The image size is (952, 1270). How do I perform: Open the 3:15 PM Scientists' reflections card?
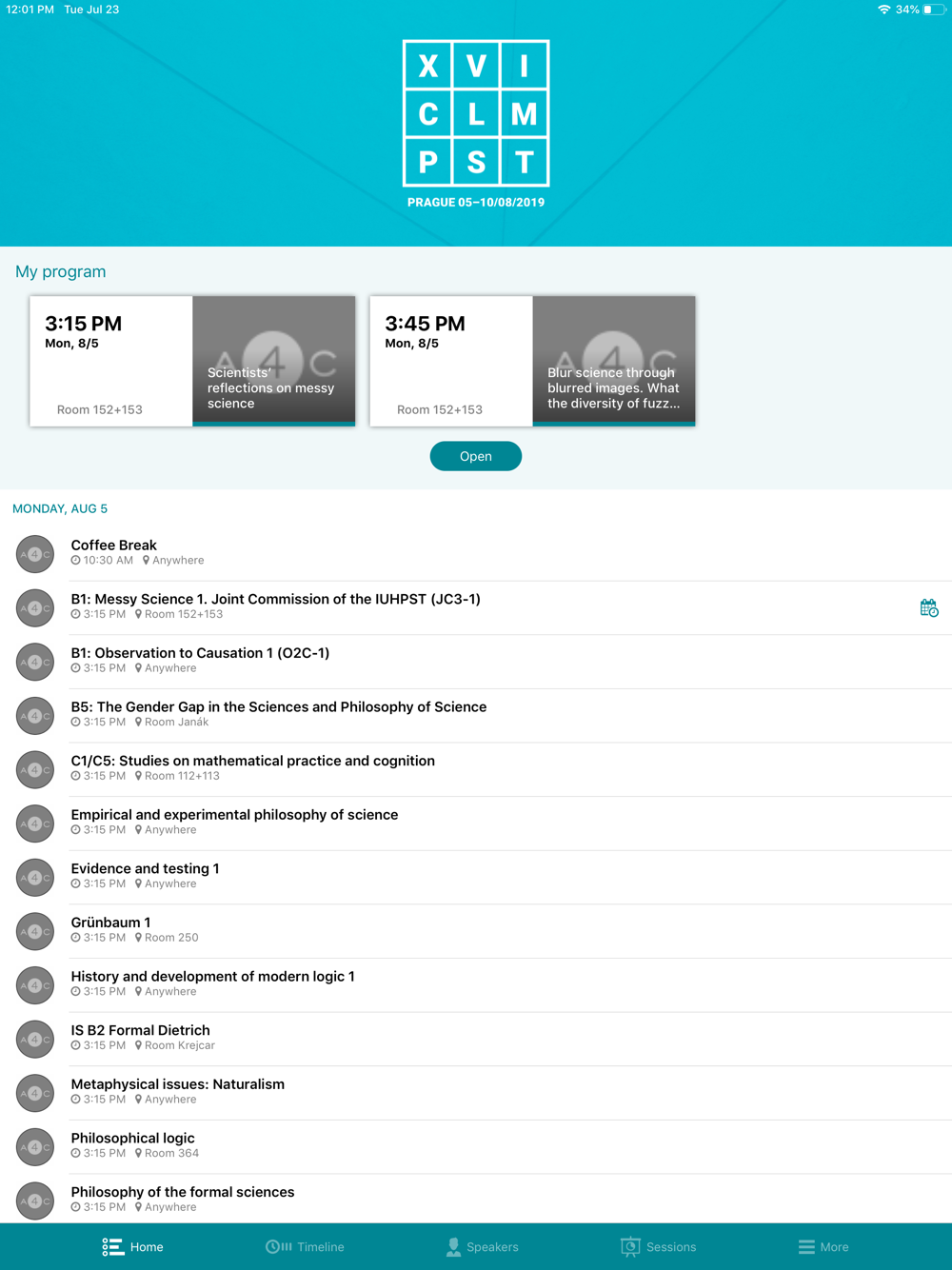192,361
